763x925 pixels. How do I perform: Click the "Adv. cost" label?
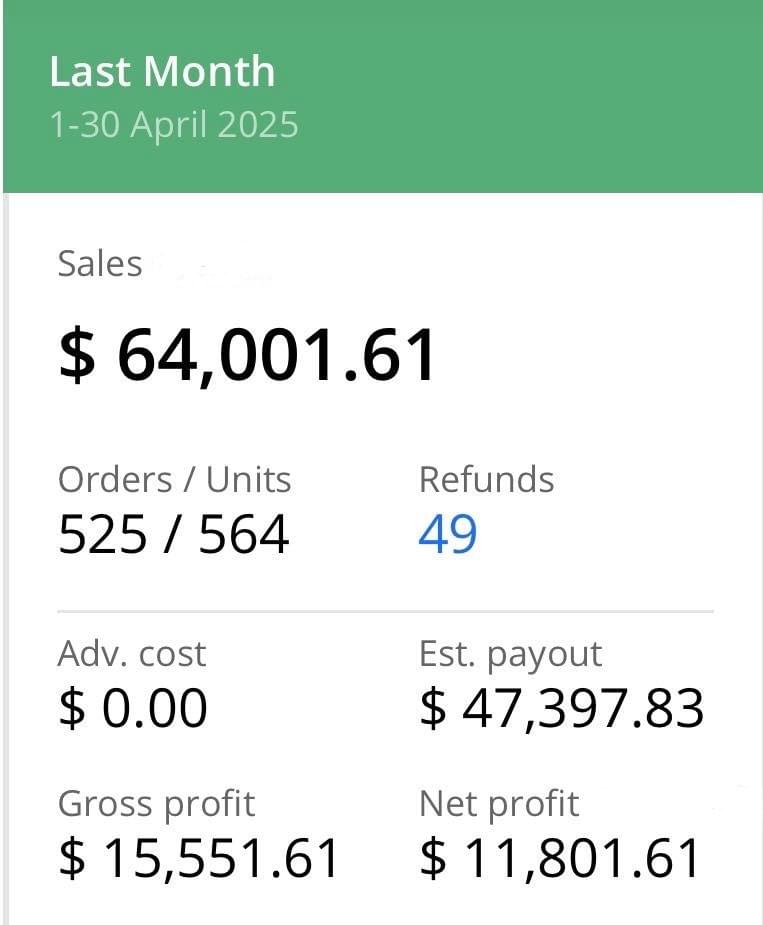[x=132, y=654]
